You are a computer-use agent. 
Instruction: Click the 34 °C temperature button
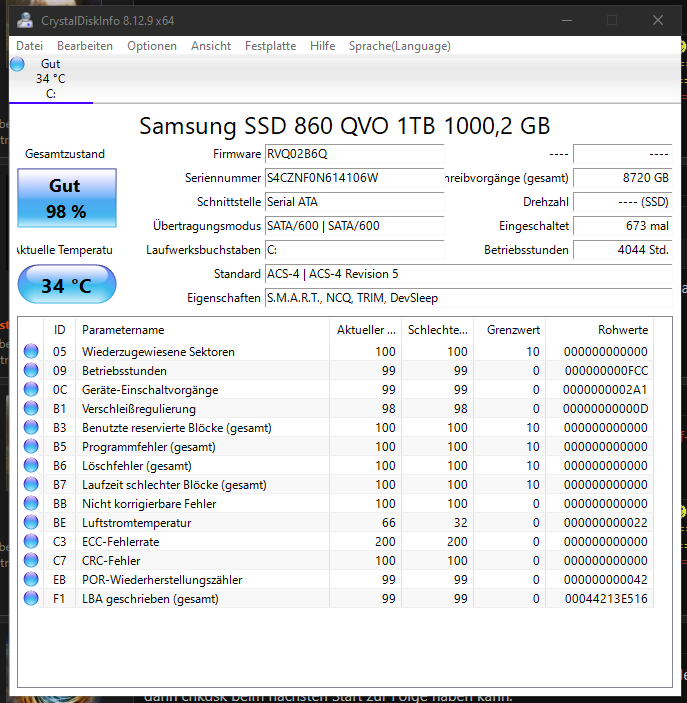tap(67, 284)
